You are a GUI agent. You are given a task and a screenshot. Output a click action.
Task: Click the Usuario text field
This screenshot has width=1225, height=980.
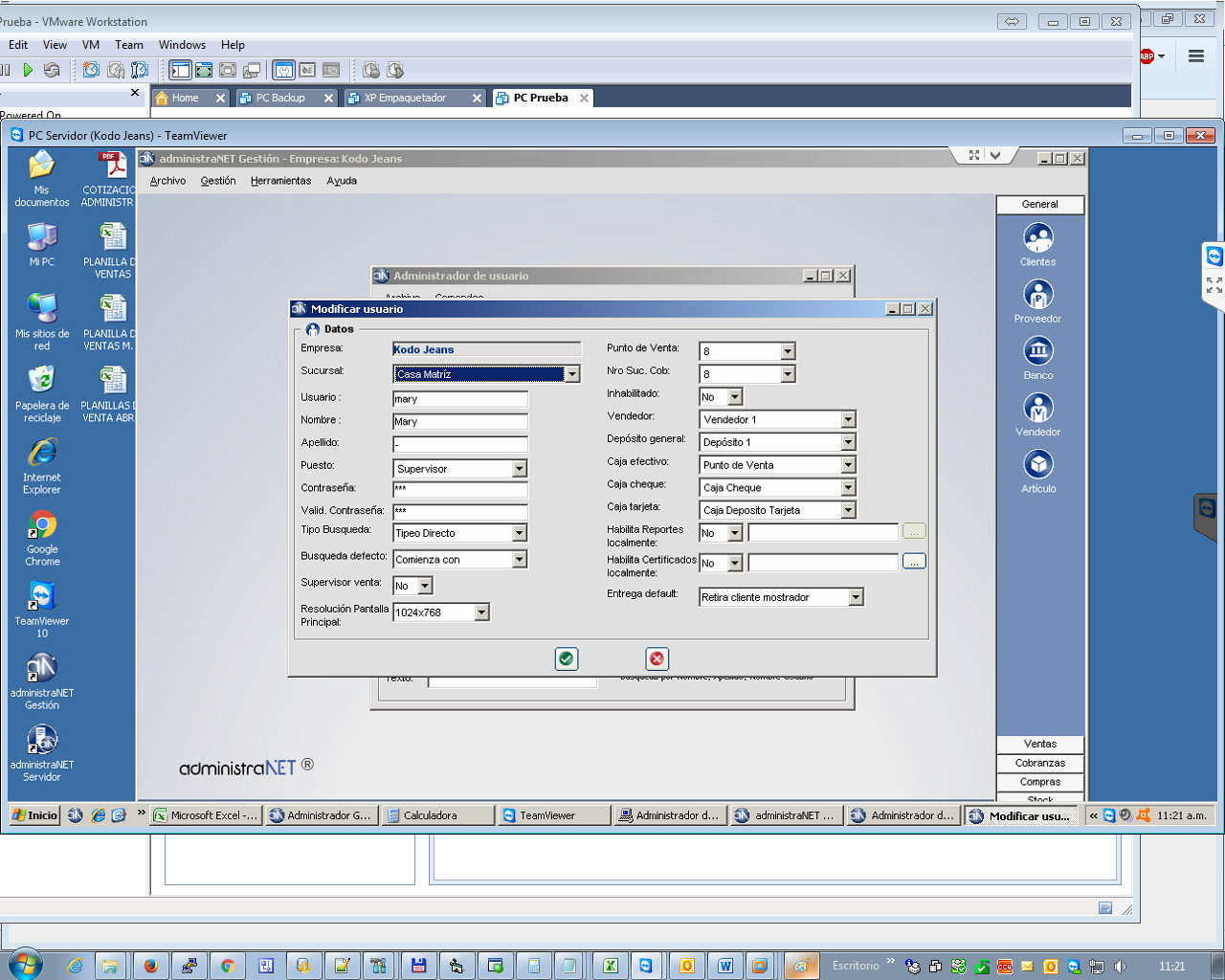[x=460, y=399]
